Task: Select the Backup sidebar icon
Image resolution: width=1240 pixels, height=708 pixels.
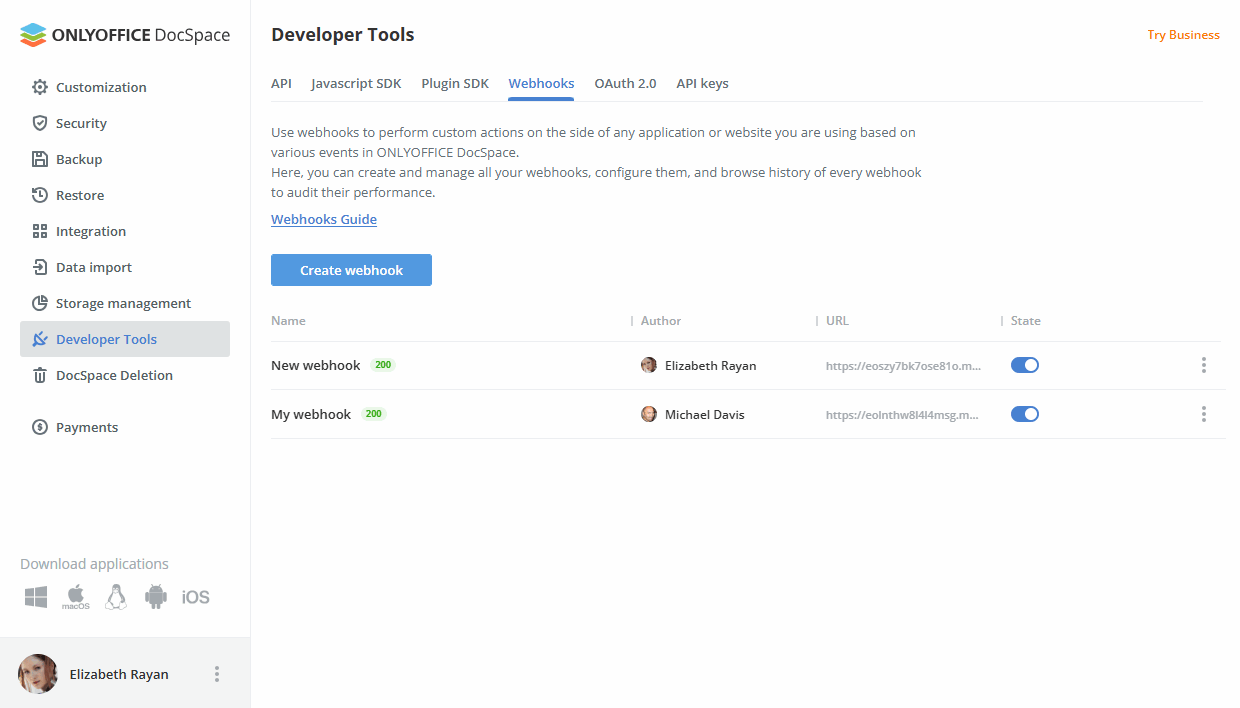Action: tap(40, 159)
